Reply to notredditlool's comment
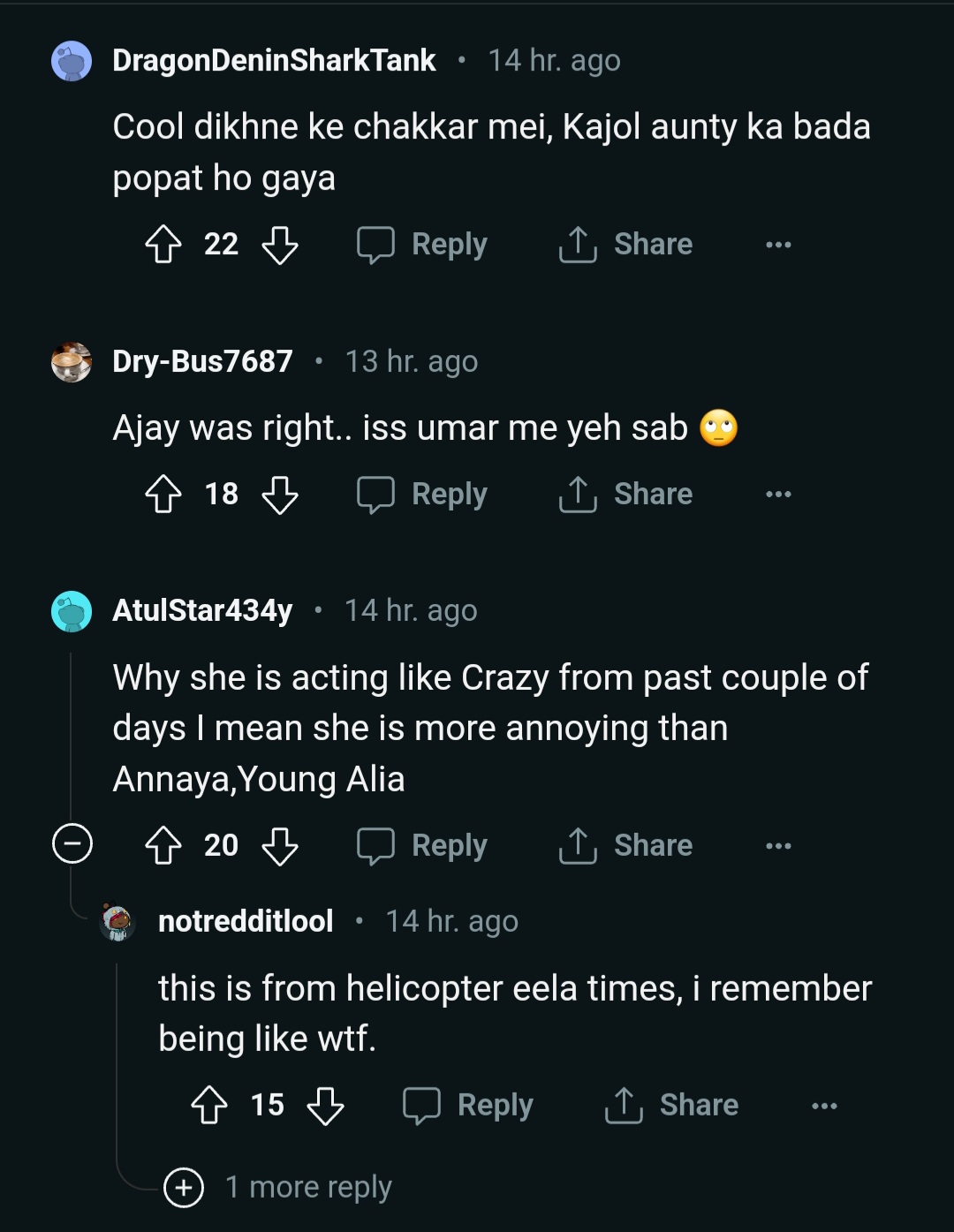This screenshot has width=954, height=1232. [469, 1106]
